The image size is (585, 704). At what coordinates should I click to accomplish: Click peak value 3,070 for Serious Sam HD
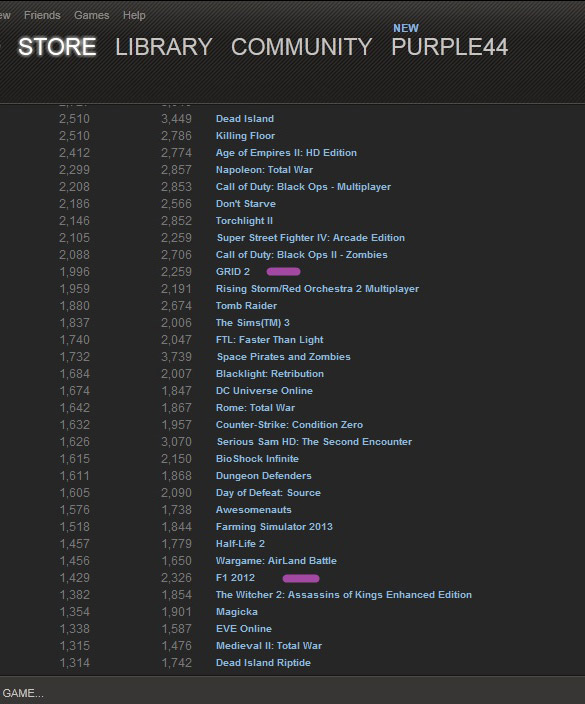(x=176, y=442)
